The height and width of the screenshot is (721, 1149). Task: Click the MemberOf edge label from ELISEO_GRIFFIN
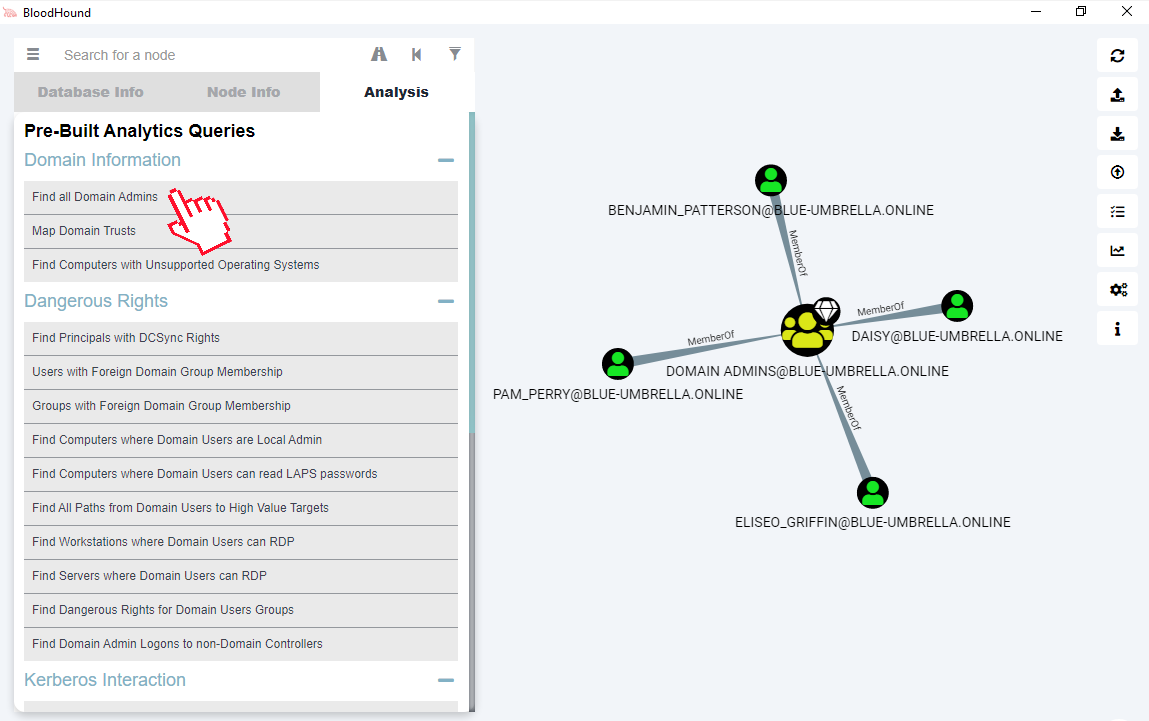849,408
